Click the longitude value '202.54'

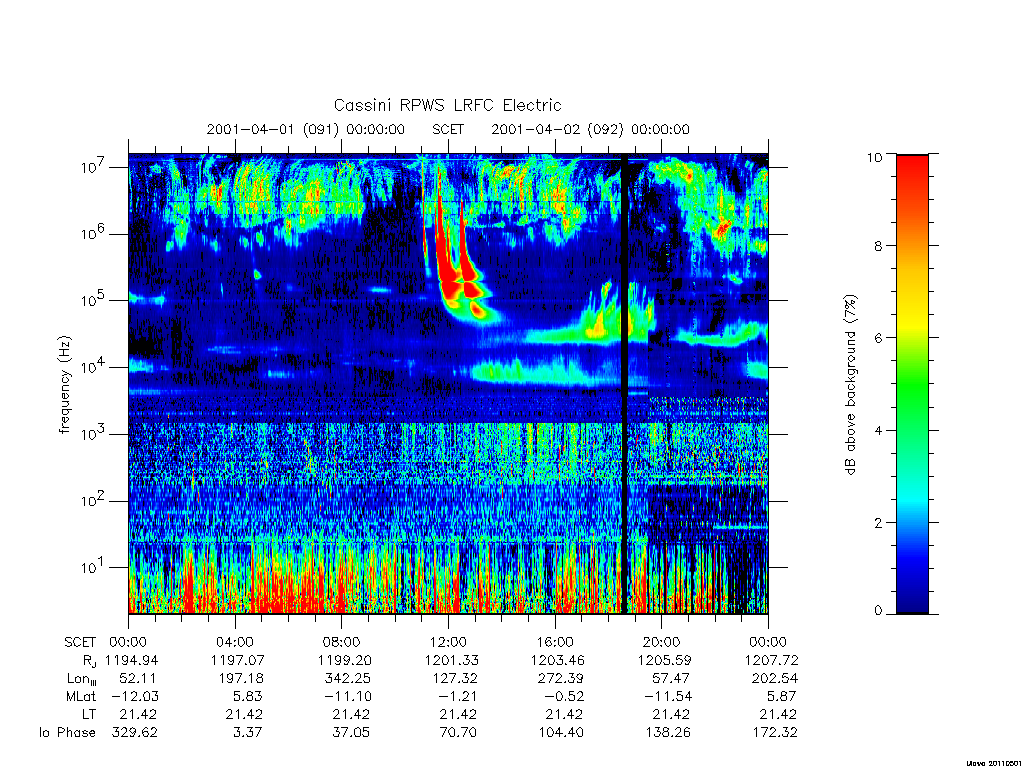point(775,679)
